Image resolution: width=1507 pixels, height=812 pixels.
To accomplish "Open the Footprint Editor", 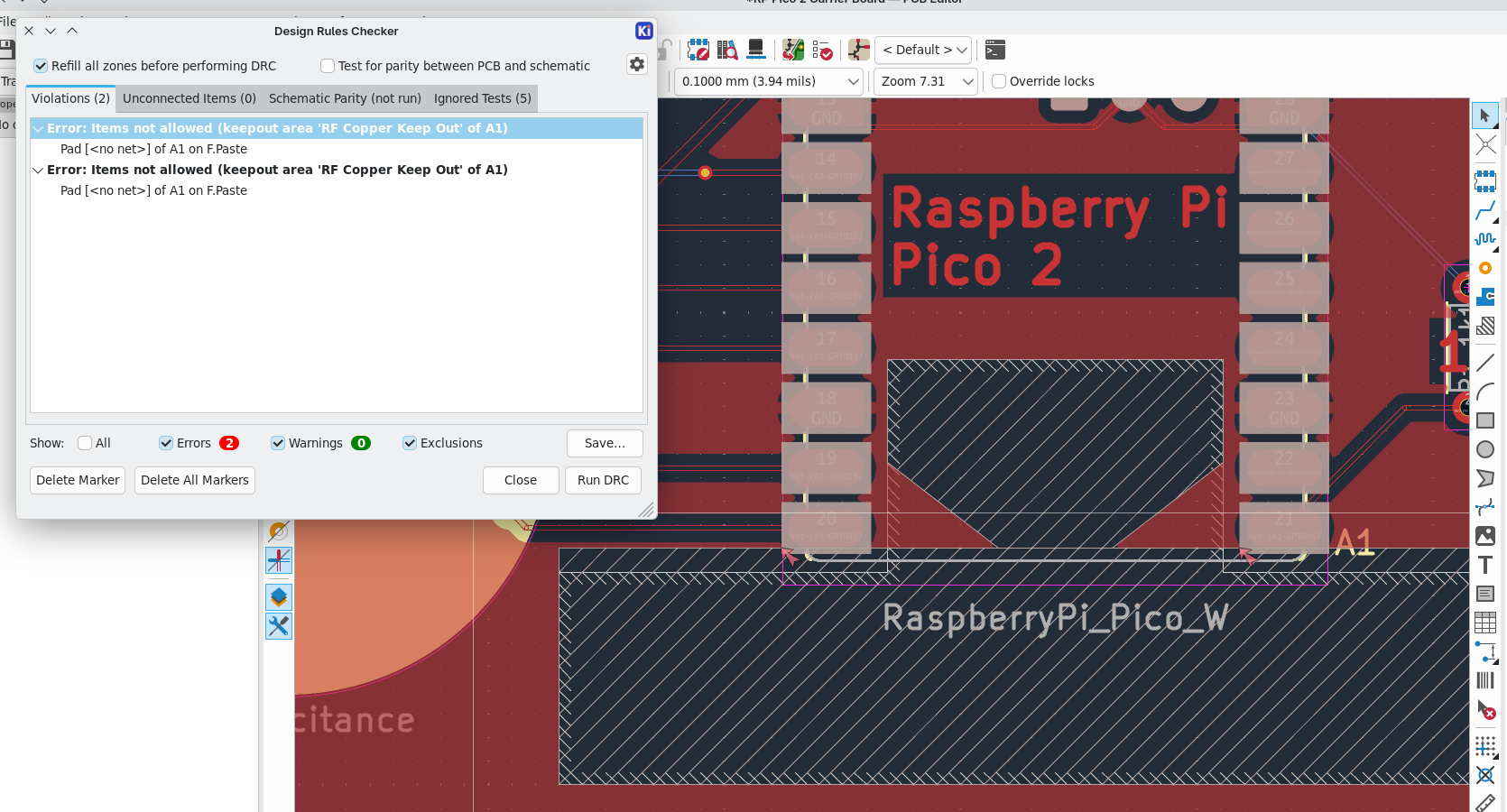I will [698, 50].
